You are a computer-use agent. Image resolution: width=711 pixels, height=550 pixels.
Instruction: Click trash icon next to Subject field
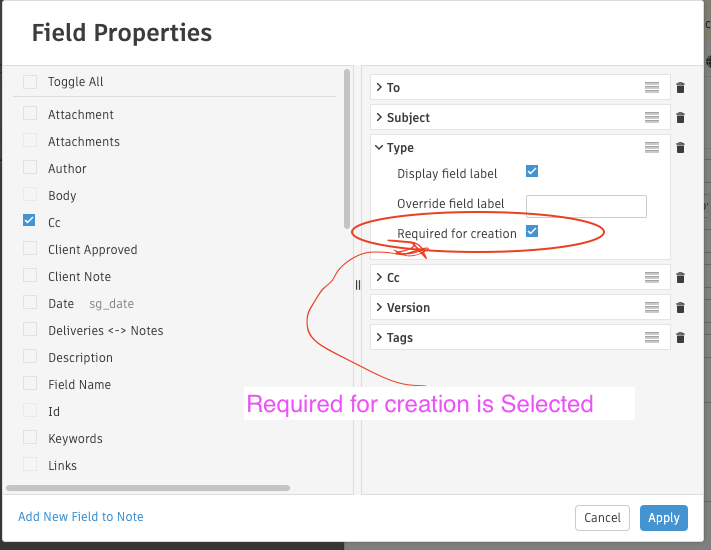[680, 118]
